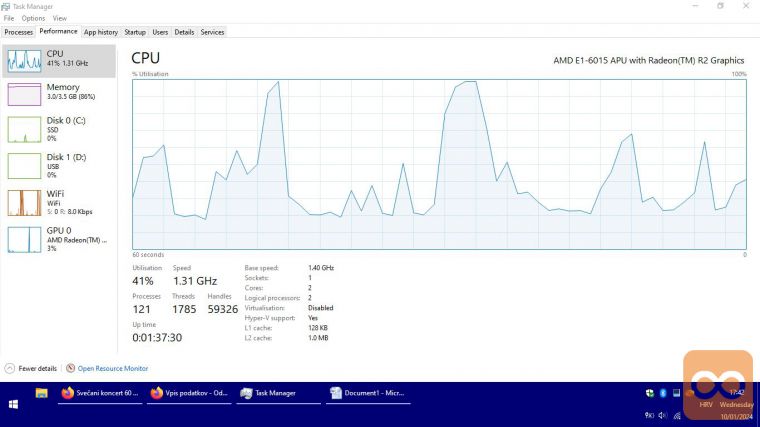This screenshot has width=760, height=427.
Task: Switch to the App history tab
Action: (x=101, y=32)
